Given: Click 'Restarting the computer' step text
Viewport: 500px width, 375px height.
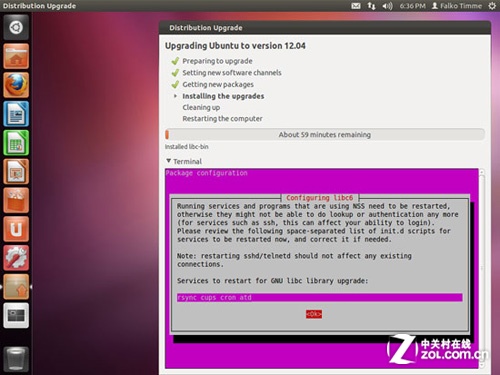Looking at the screenshot, I should point(222,119).
